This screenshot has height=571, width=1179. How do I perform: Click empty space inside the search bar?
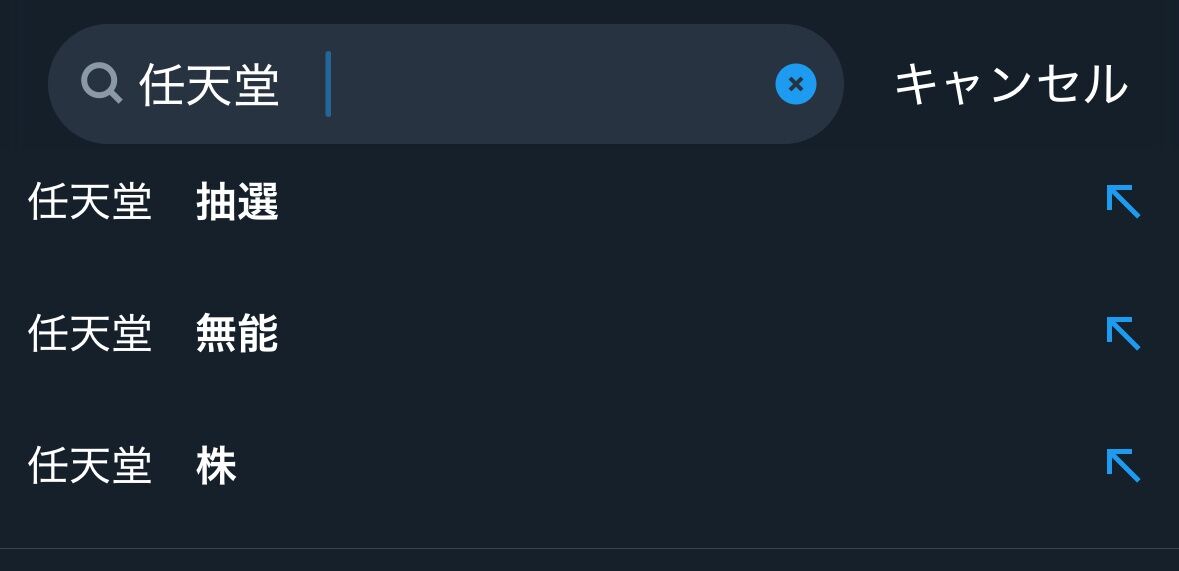click(550, 85)
